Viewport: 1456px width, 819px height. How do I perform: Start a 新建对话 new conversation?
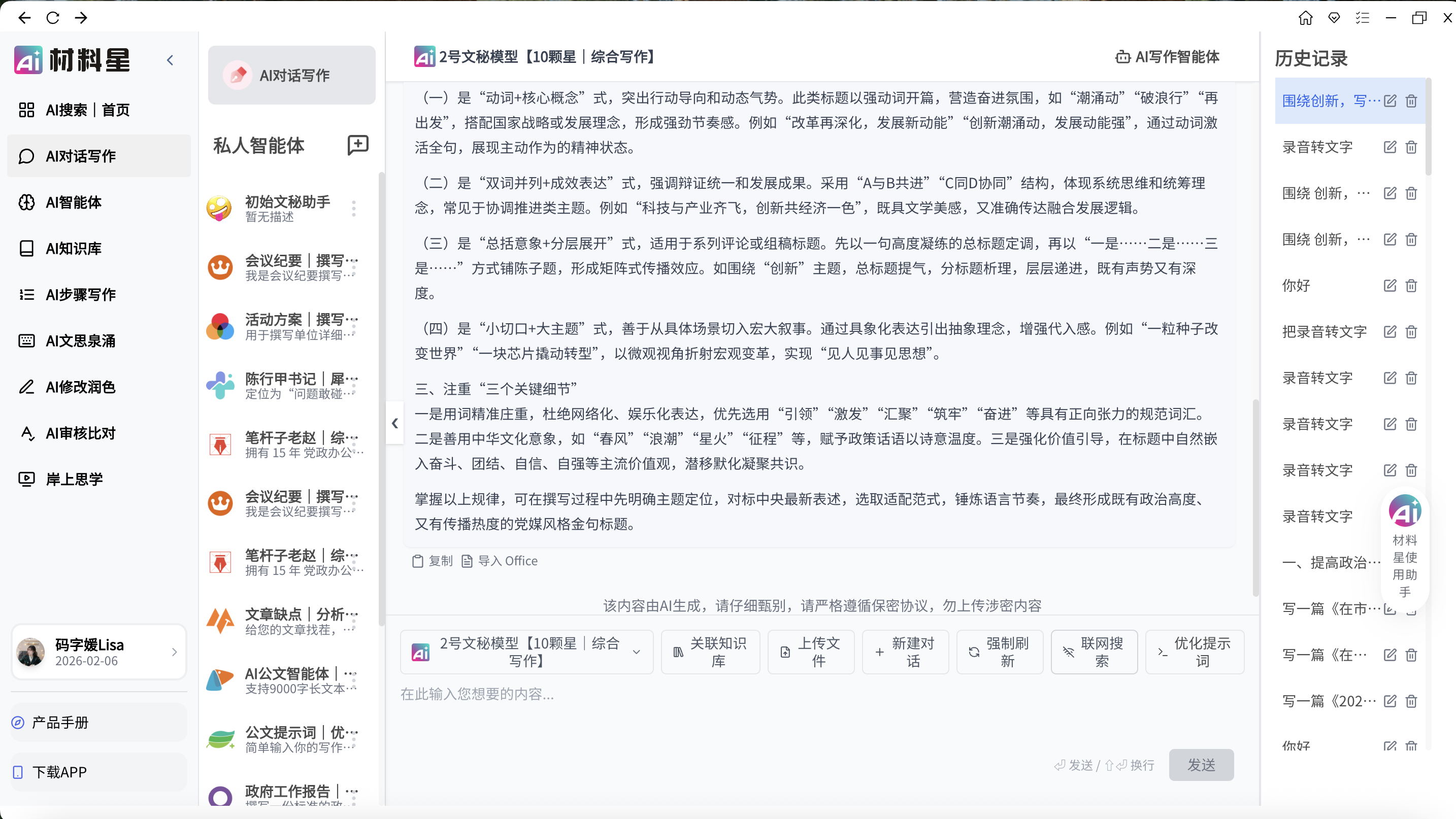tap(905, 652)
